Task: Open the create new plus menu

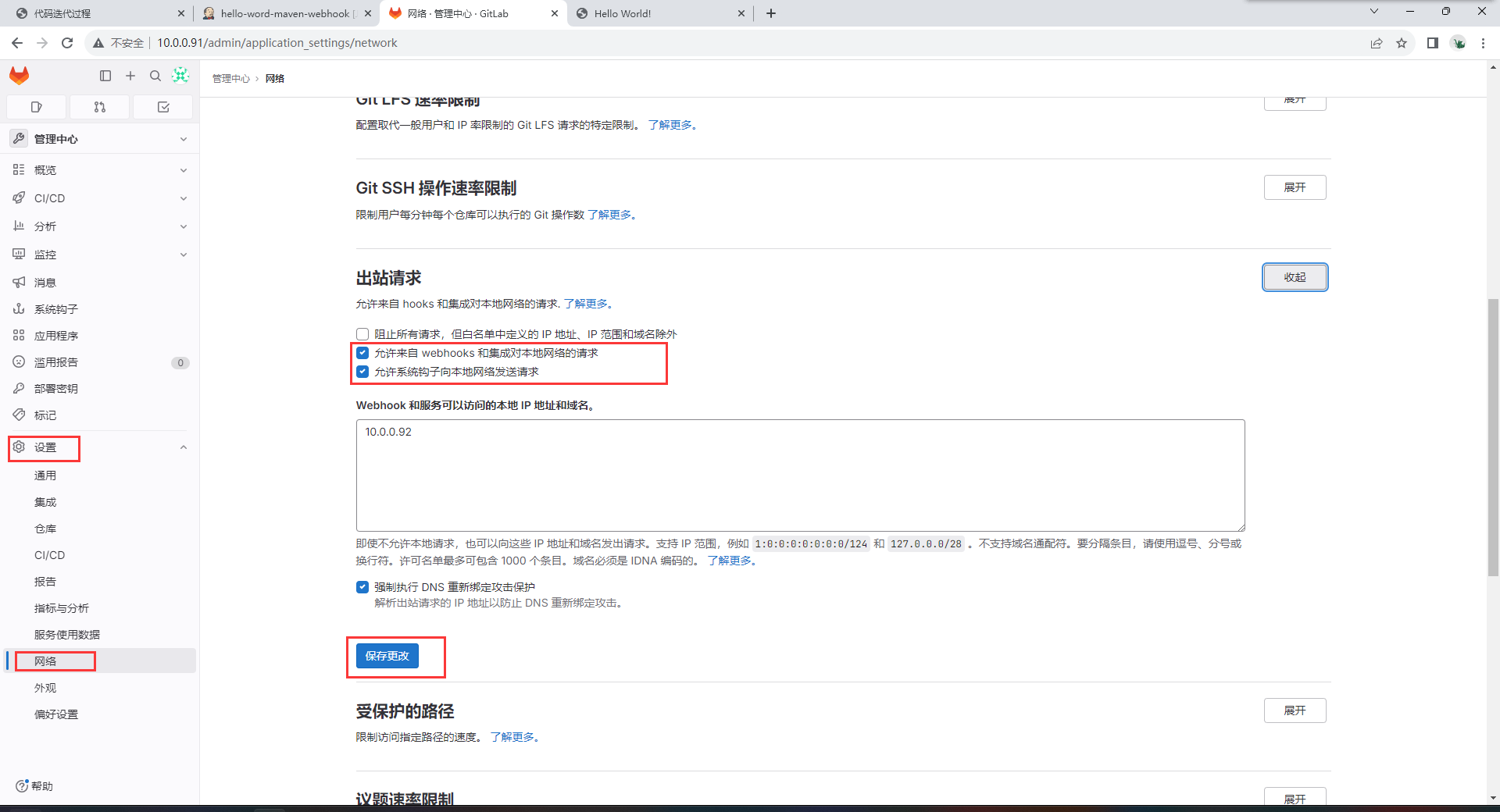Action: point(130,76)
